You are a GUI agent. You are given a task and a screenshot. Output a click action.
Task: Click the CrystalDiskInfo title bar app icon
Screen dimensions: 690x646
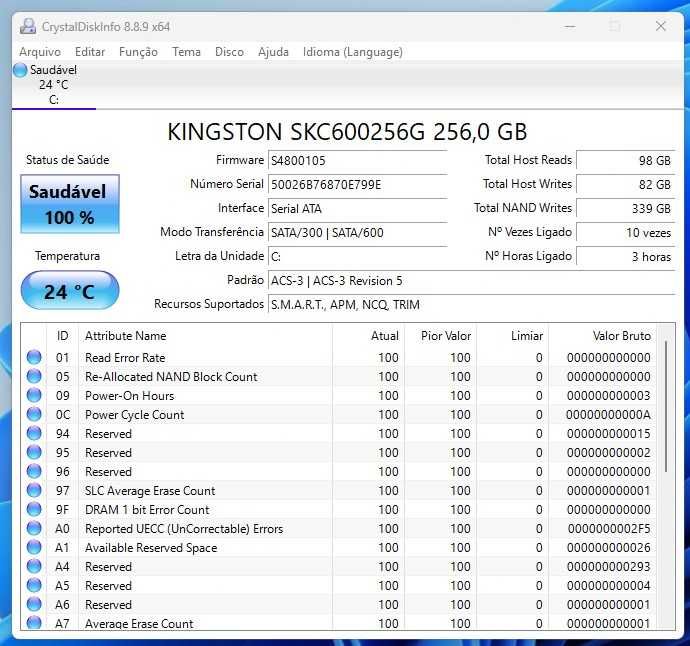(28, 26)
